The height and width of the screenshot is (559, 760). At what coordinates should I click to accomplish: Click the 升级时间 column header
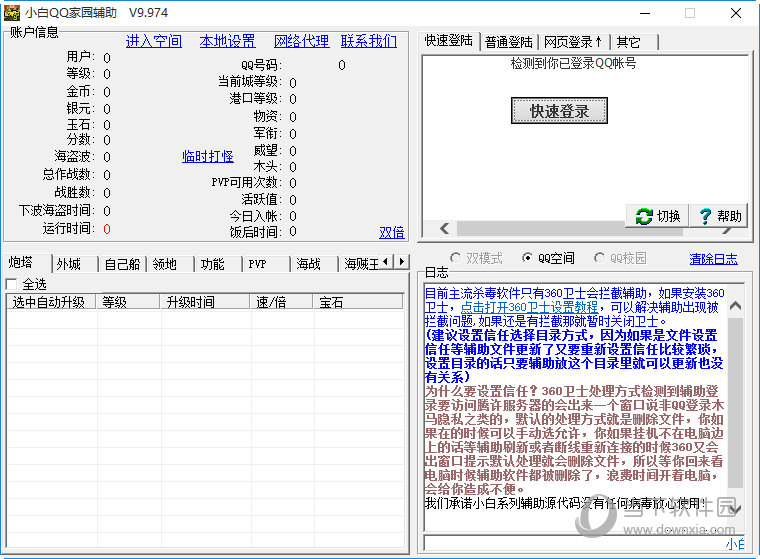coord(205,302)
